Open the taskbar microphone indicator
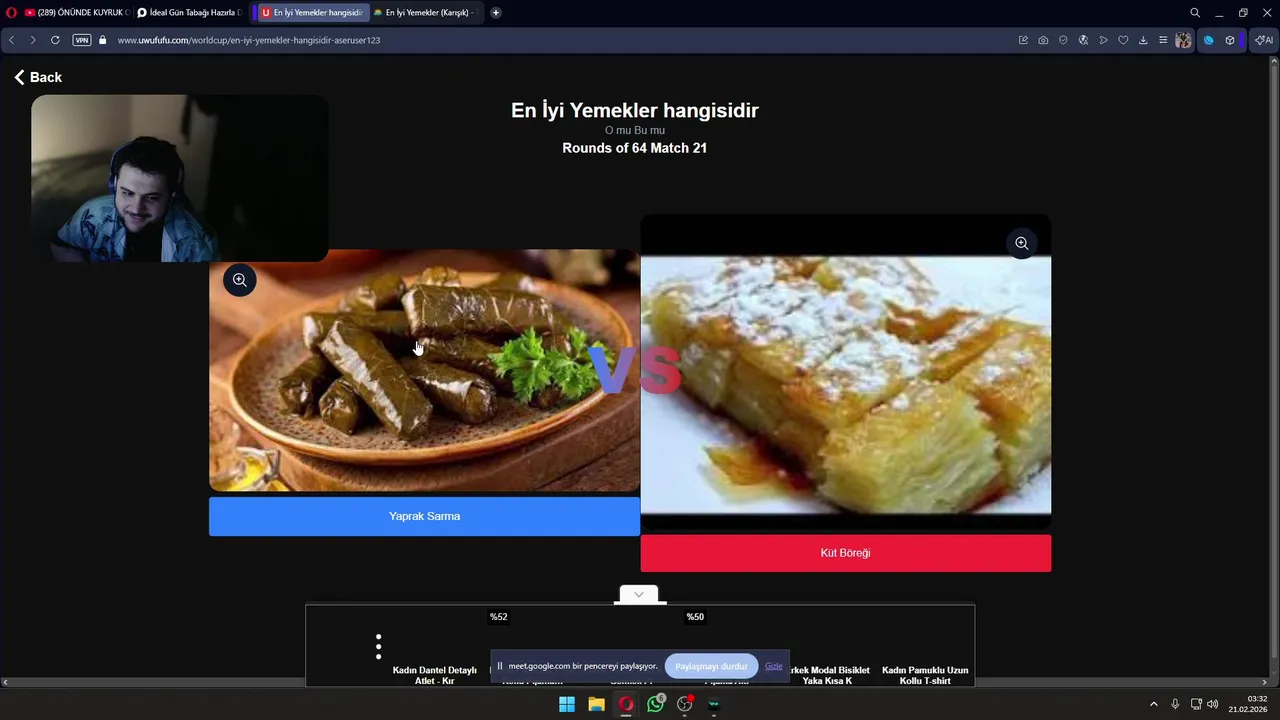The height and width of the screenshot is (720, 1280). [x=1175, y=704]
